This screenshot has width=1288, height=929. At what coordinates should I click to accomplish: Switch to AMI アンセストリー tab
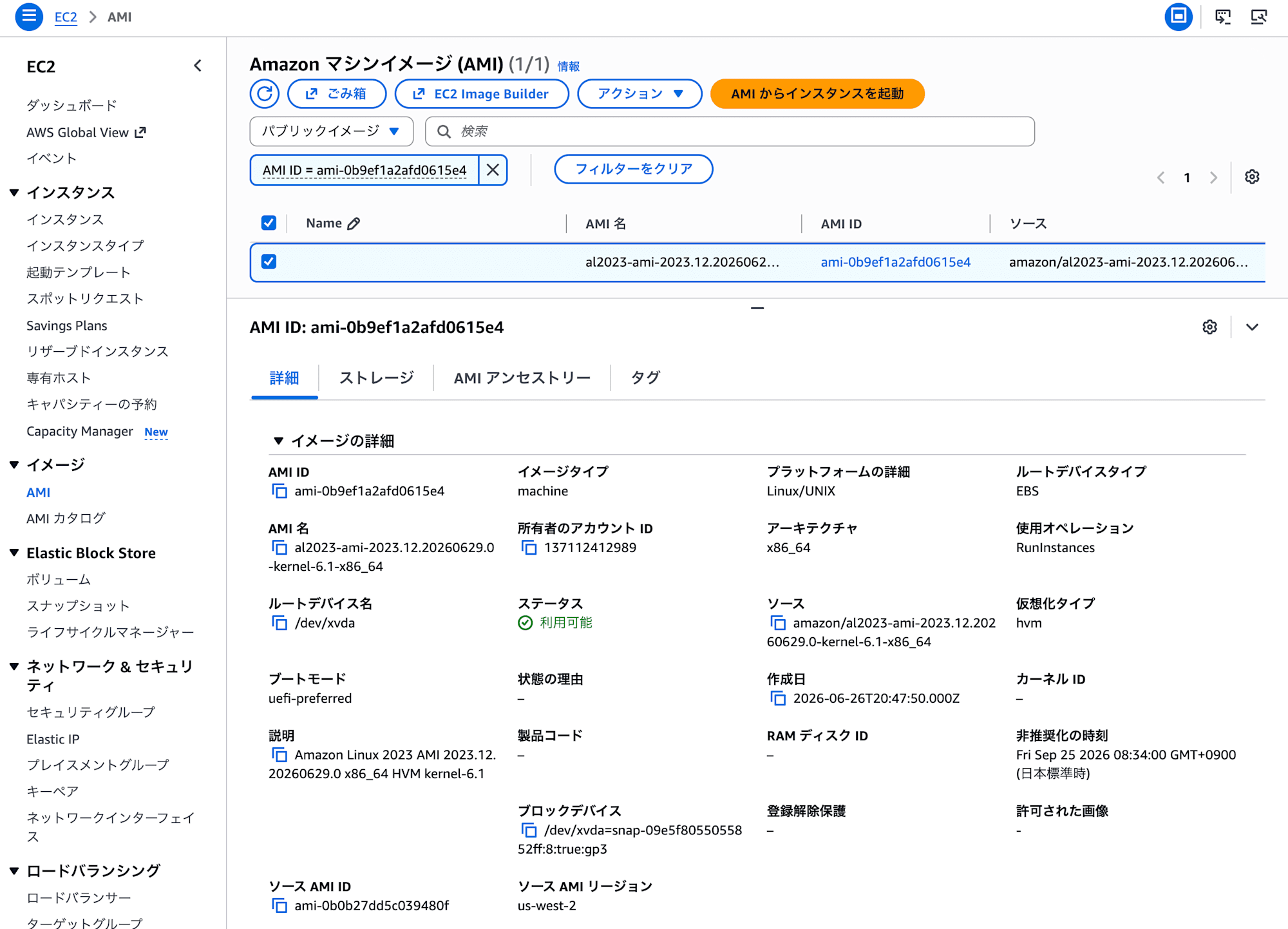522,378
